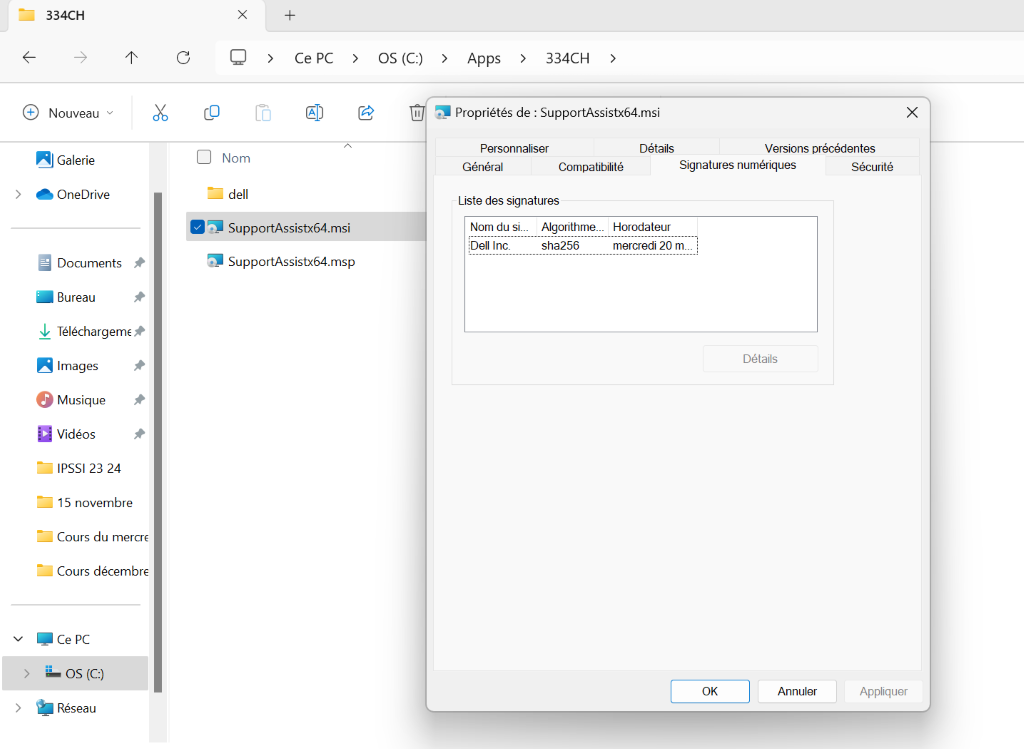This screenshot has height=749, width=1024.
Task: Unpin Bureau using its pin icon
Action: (x=139, y=297)
